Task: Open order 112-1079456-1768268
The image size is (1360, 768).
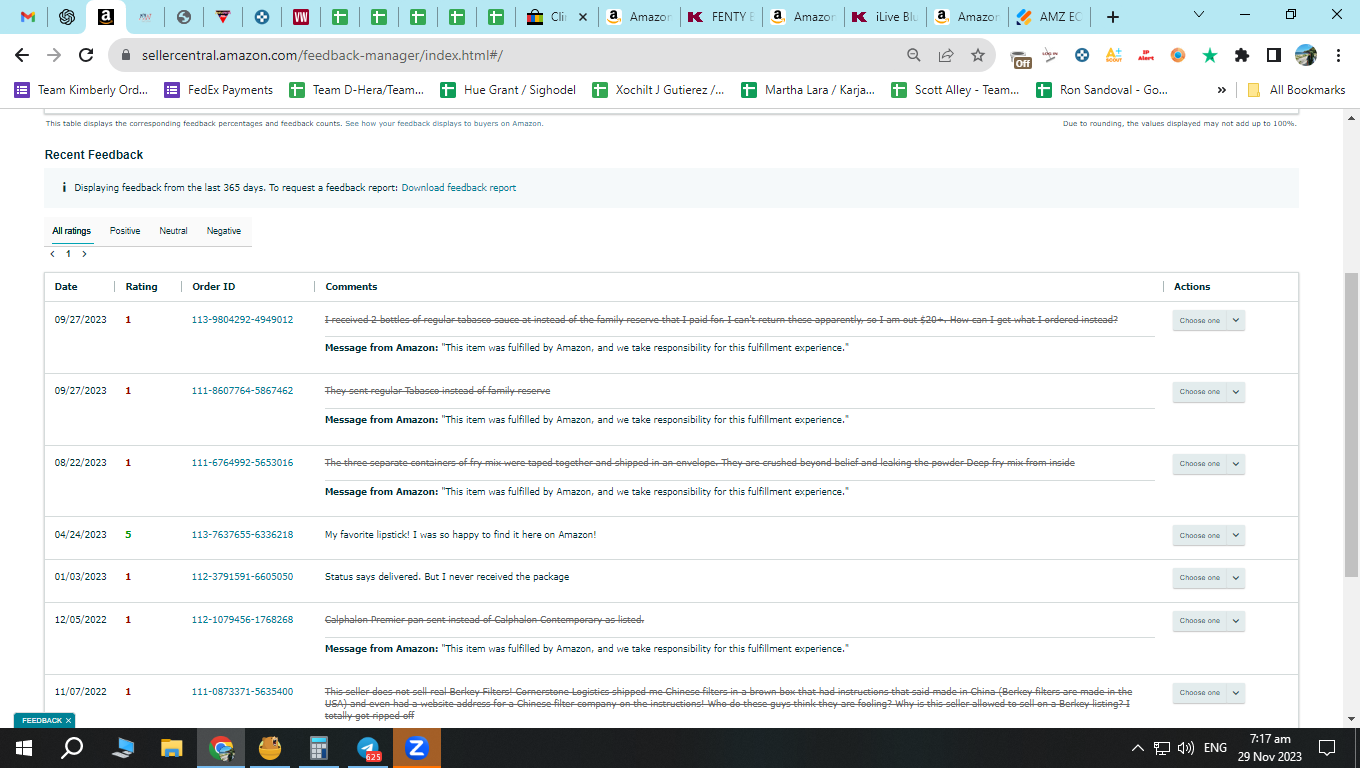Action: pos(242,620)
